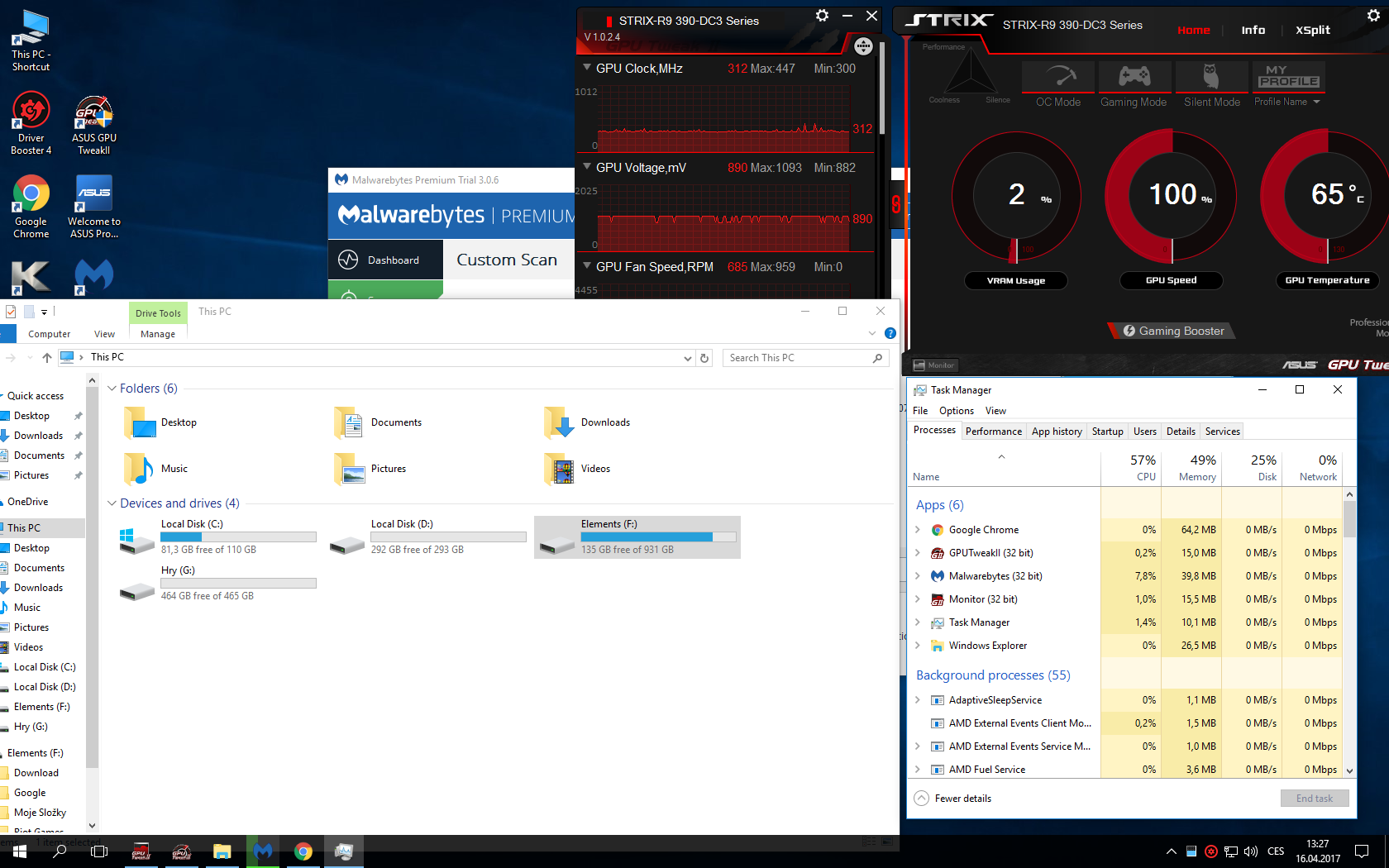Screen dimensions: 1389x868
Task: Expand the AdaptiveSleepService process
Action: click(x=918, y=700)
